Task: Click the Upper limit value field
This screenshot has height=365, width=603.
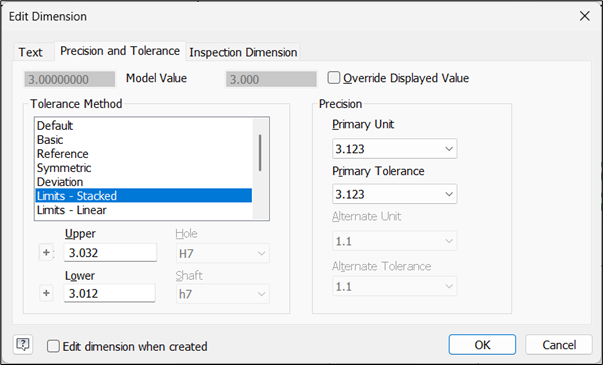Action: point(110,253)
